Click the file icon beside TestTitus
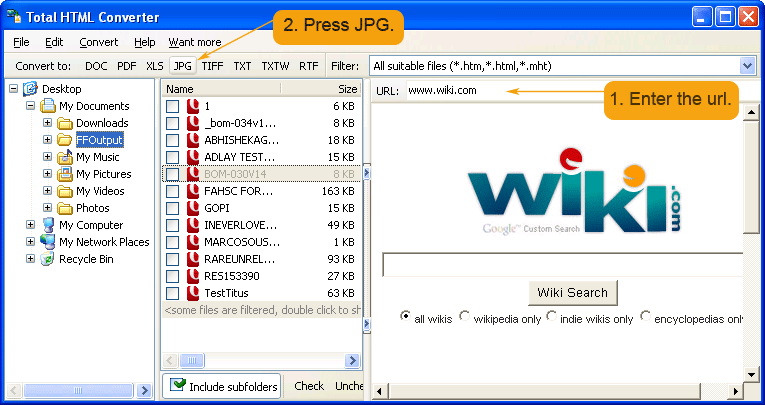 (x=193, y=293)
